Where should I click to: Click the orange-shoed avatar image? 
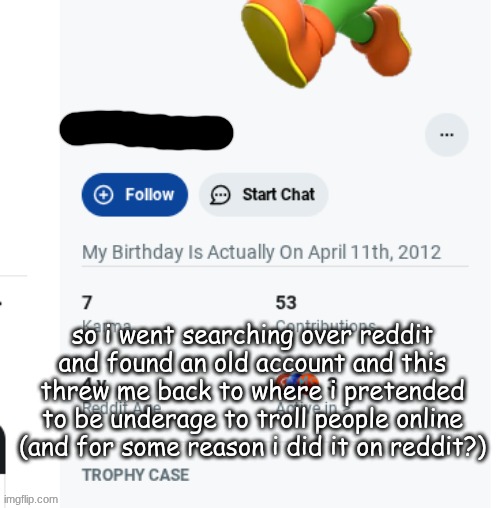[326, 43]
